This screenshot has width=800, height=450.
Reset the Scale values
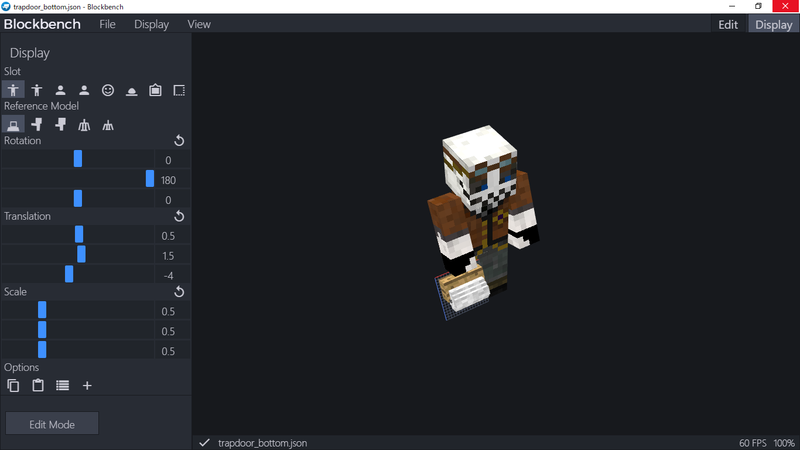click(x=179, y=291)
